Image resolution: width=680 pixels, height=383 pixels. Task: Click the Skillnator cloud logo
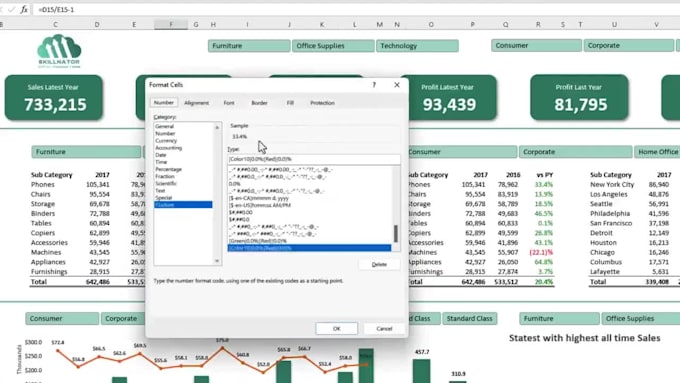tap(59, 51)
